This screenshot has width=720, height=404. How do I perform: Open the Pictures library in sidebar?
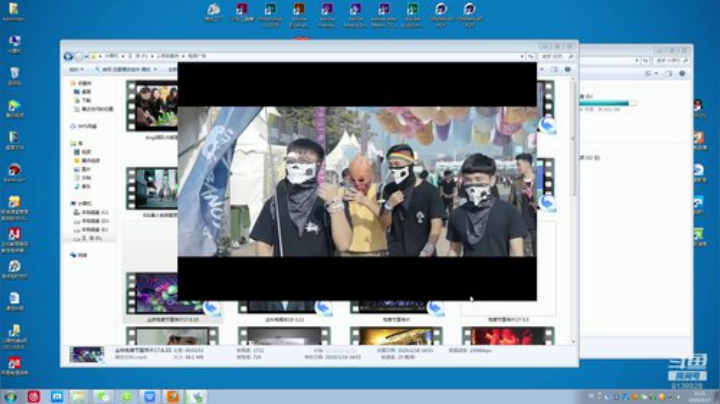82,169
